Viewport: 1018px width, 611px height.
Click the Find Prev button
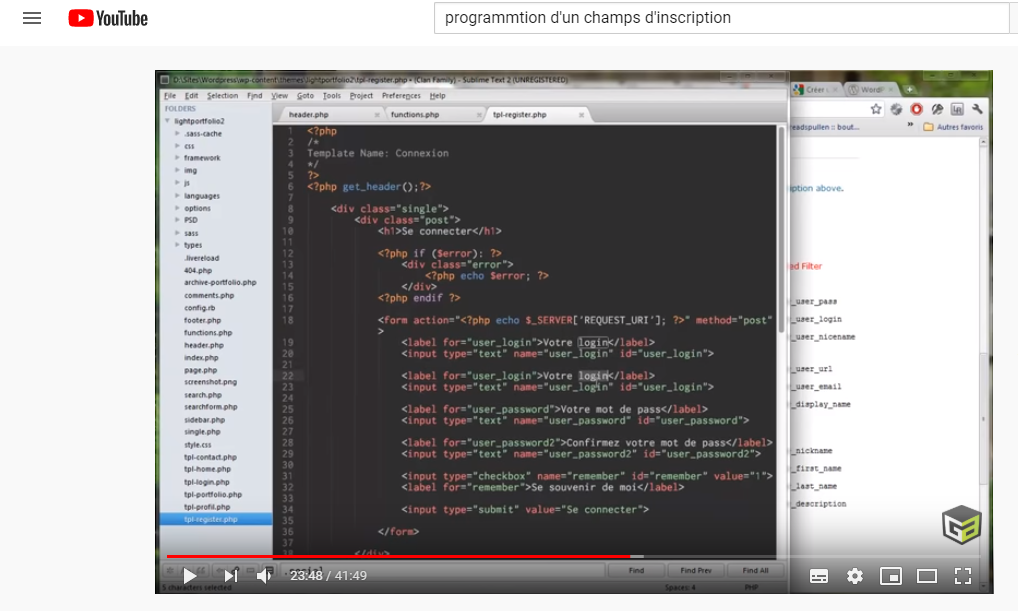[696, 570]
